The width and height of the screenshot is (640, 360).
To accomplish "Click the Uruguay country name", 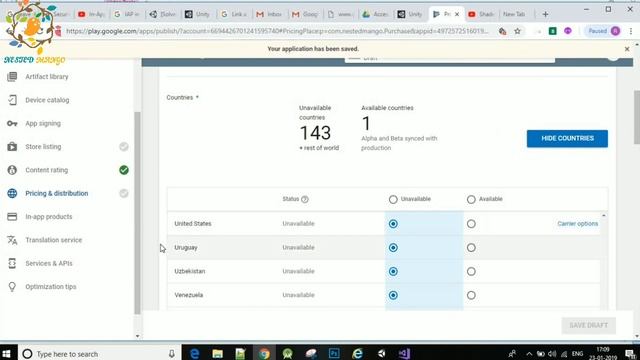I will click(x=186, y=248).
